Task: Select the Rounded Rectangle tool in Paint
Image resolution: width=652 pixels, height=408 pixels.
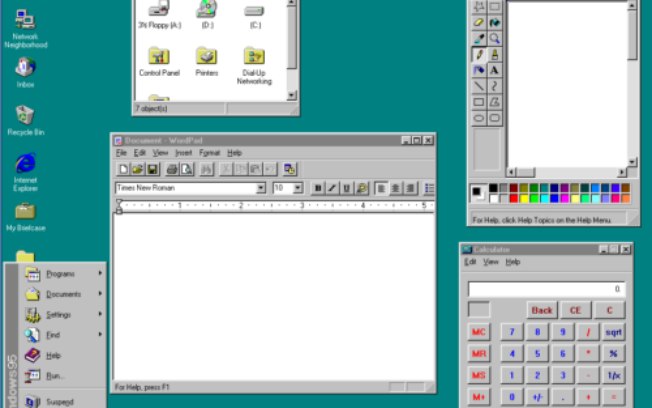Action: [494, 118]
